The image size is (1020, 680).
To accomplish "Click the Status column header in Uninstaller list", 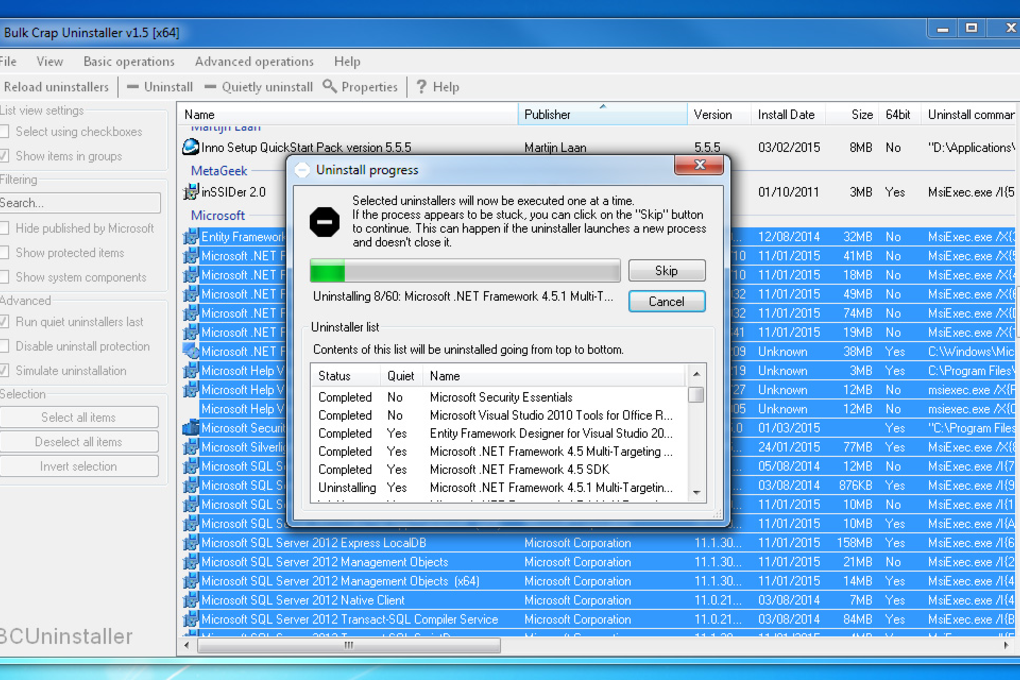I will coord(345,375).
